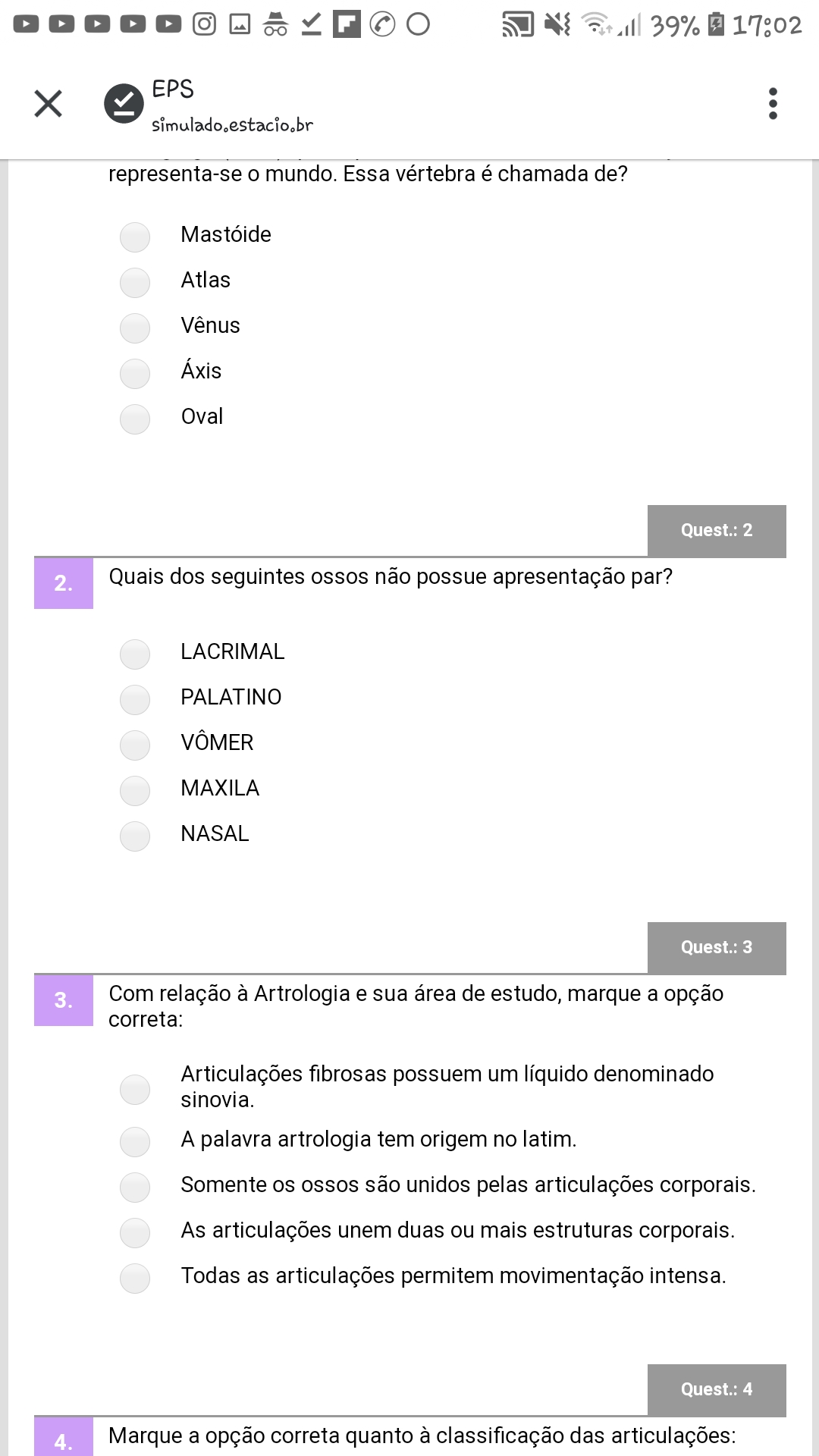Open the three-dot overflow menu

773,104
